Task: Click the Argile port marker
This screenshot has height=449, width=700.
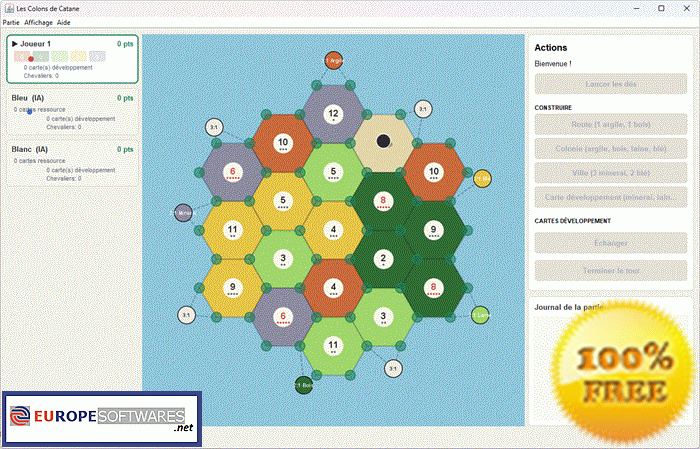Action: (333, 60)
